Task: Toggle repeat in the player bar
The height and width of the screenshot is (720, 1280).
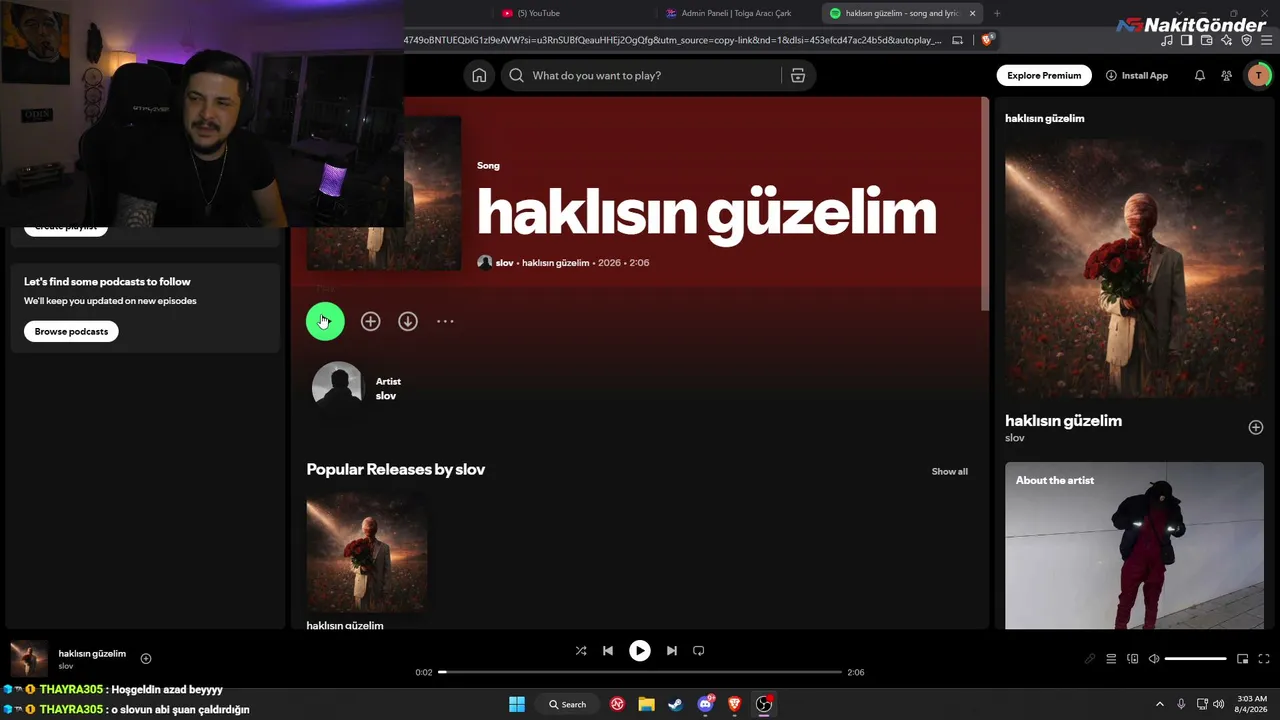Action: coord(699,651)
